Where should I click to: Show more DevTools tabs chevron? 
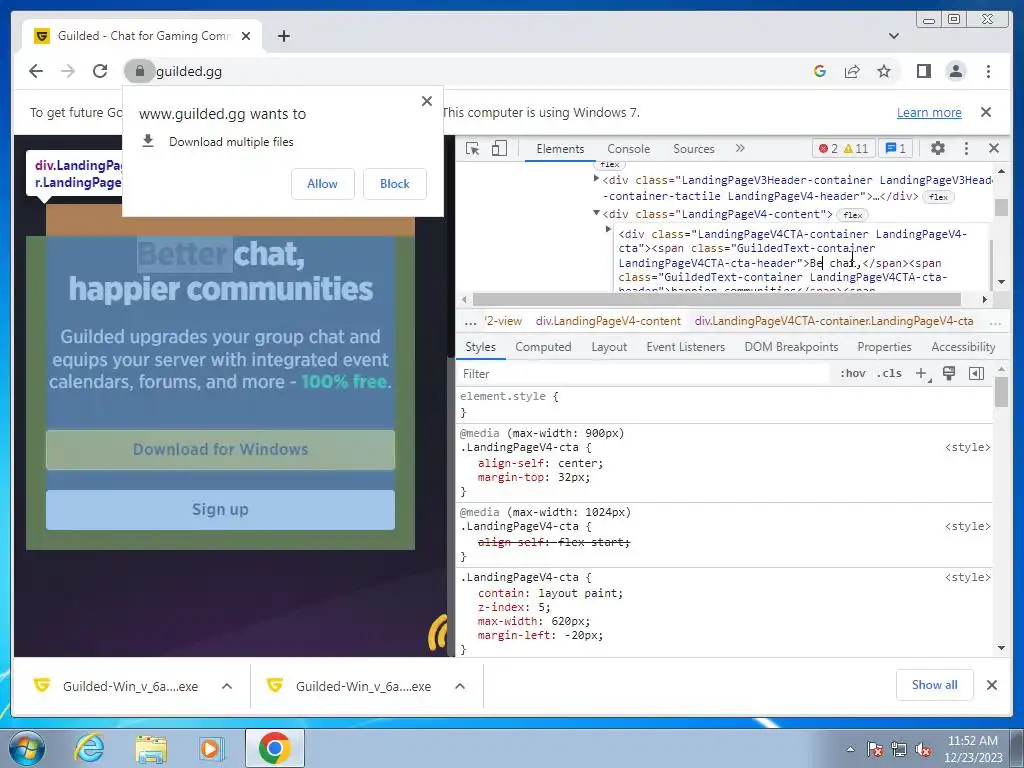coord(740,148)
